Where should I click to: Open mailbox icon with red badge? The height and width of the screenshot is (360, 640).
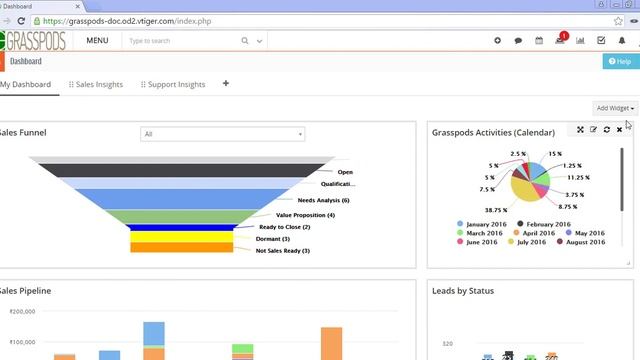(x=560, y=39)
